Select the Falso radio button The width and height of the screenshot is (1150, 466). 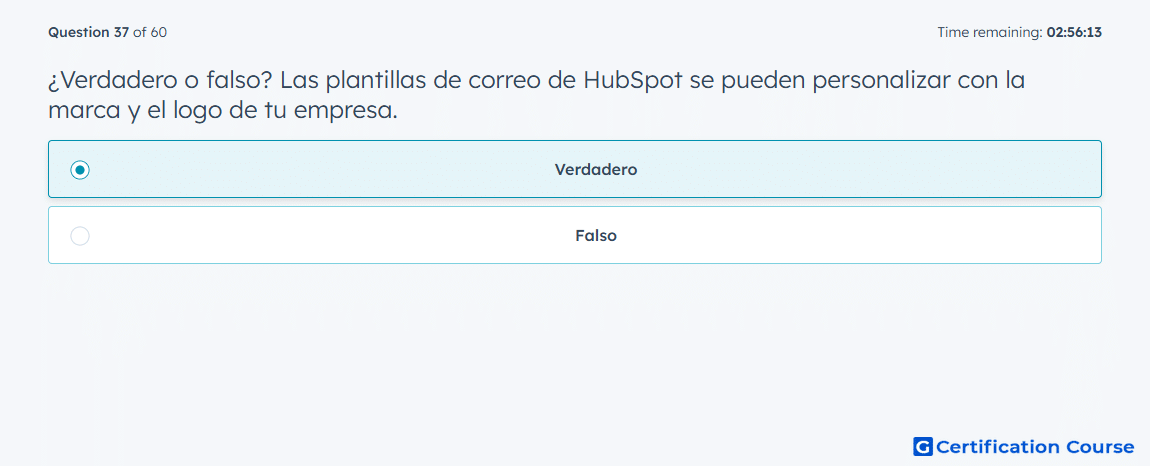pos(80,236)
